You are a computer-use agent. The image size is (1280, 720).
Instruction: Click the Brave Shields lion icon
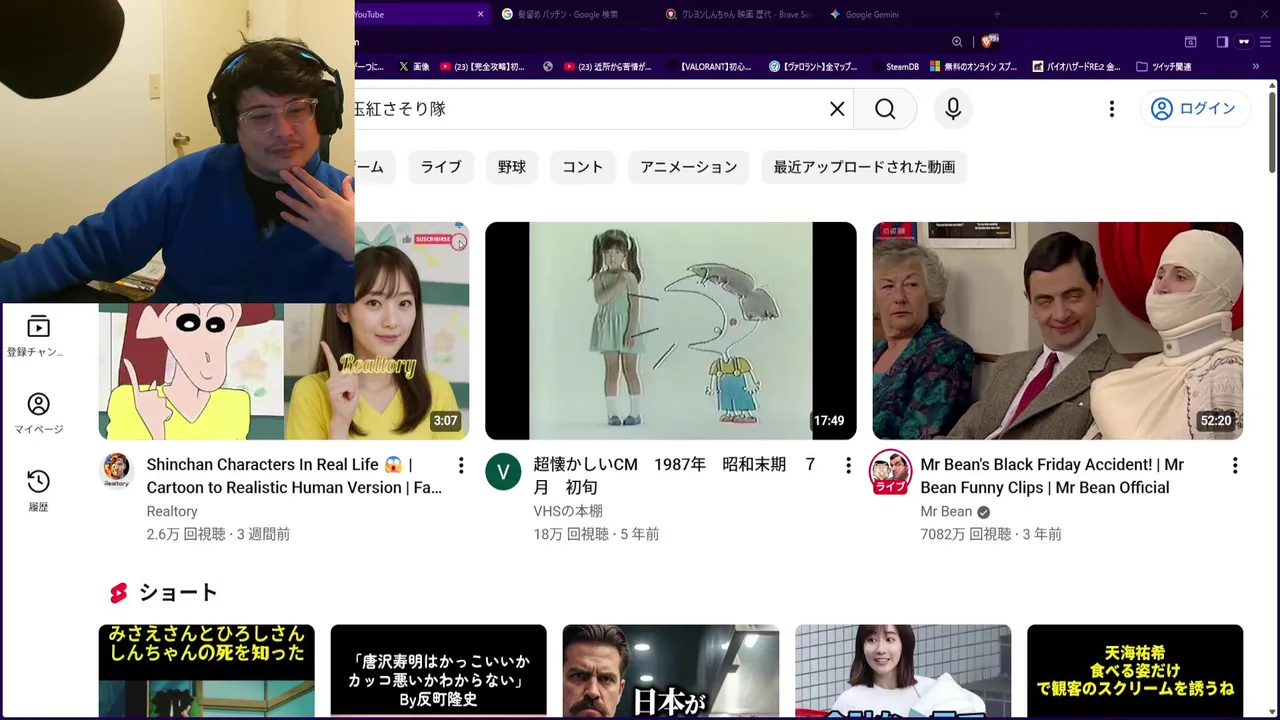(x=989, y=41)
